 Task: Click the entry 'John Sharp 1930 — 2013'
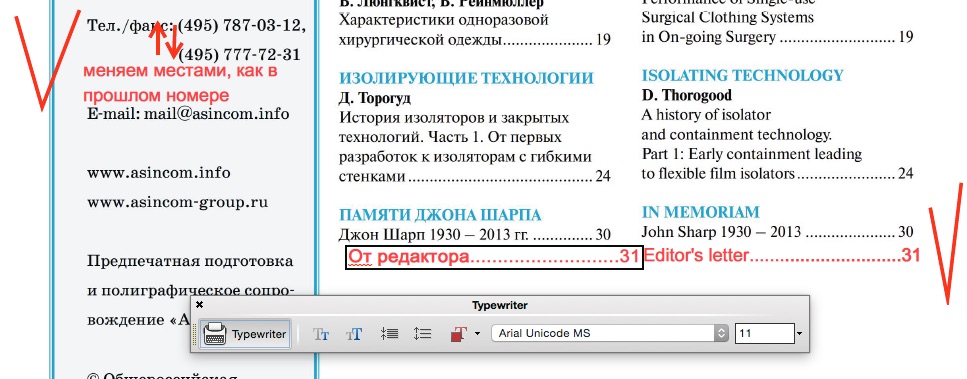(721, 232)
